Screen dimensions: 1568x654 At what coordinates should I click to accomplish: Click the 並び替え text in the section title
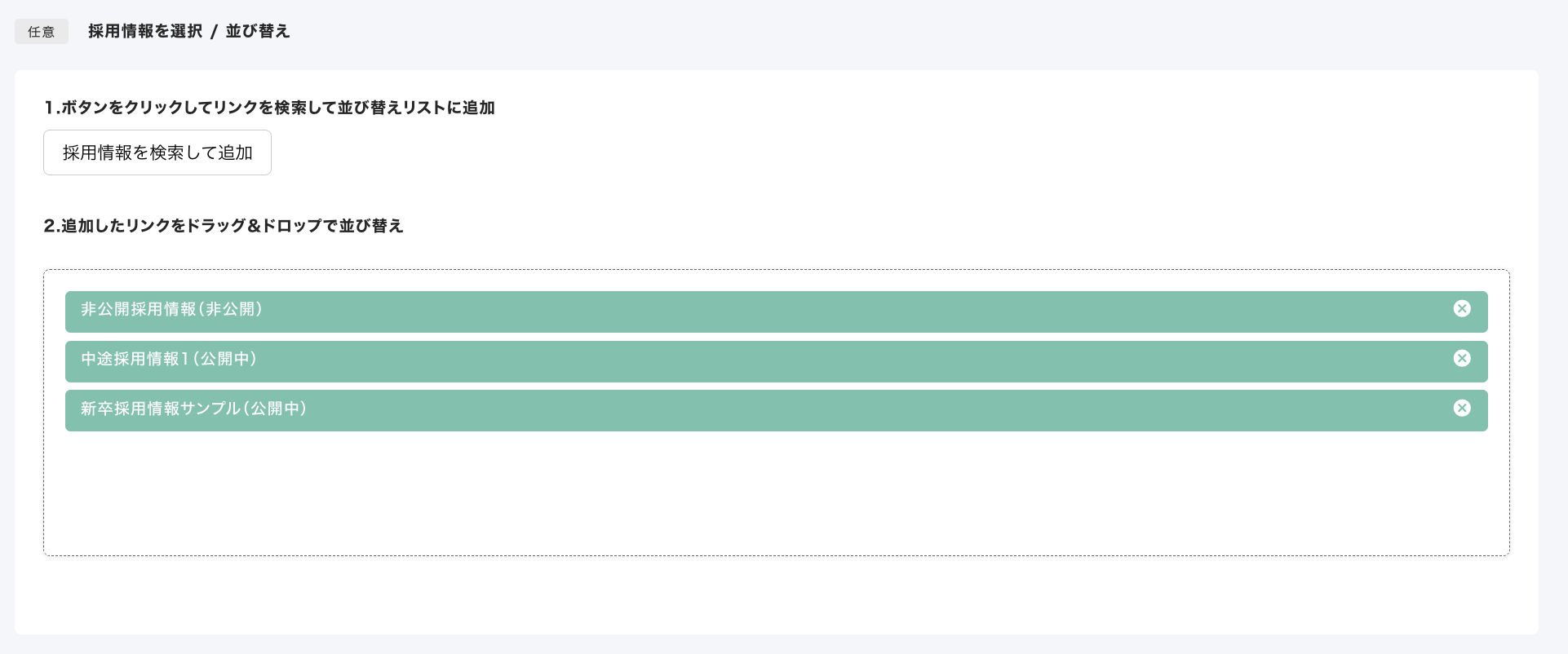tap(258, 31)
